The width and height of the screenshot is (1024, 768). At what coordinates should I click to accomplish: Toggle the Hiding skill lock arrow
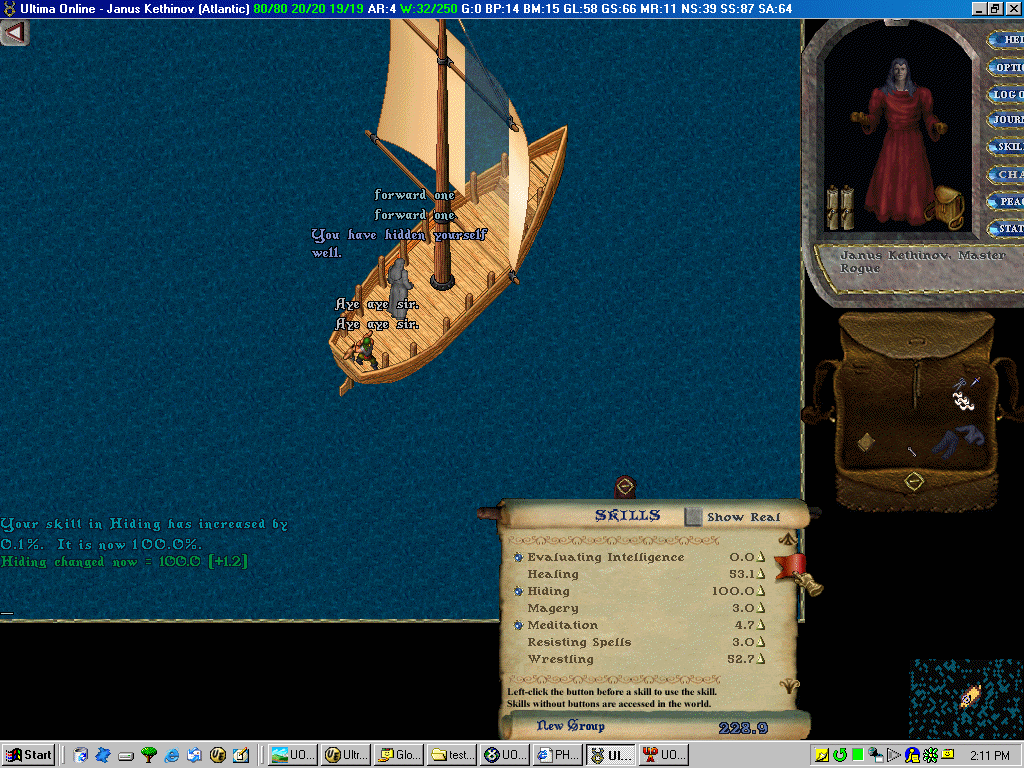(x=761, y=592)
